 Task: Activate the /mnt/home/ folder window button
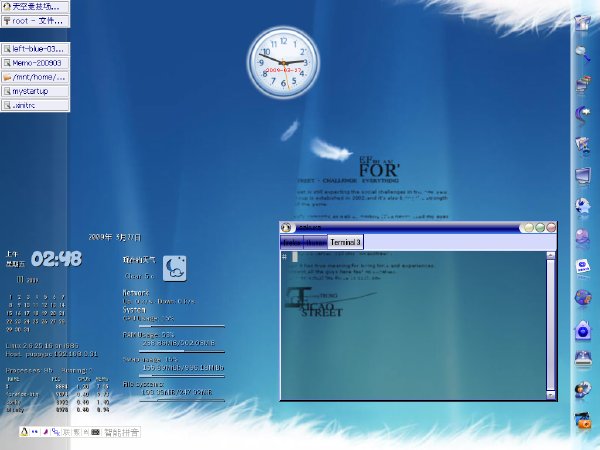pyautogui.click(x=35, y=76)
